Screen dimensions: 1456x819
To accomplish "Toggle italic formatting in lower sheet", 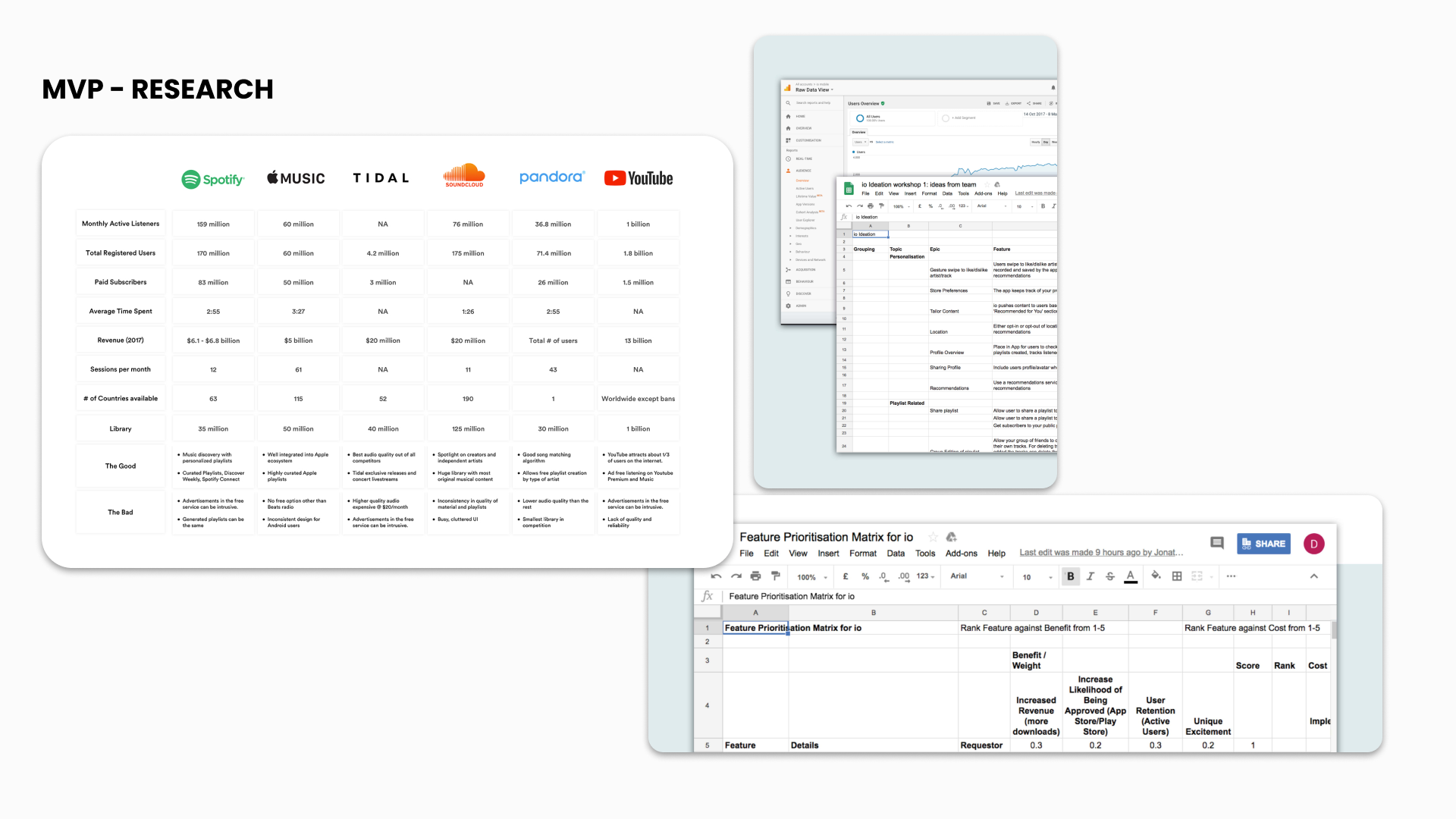I will [1090, 576].
